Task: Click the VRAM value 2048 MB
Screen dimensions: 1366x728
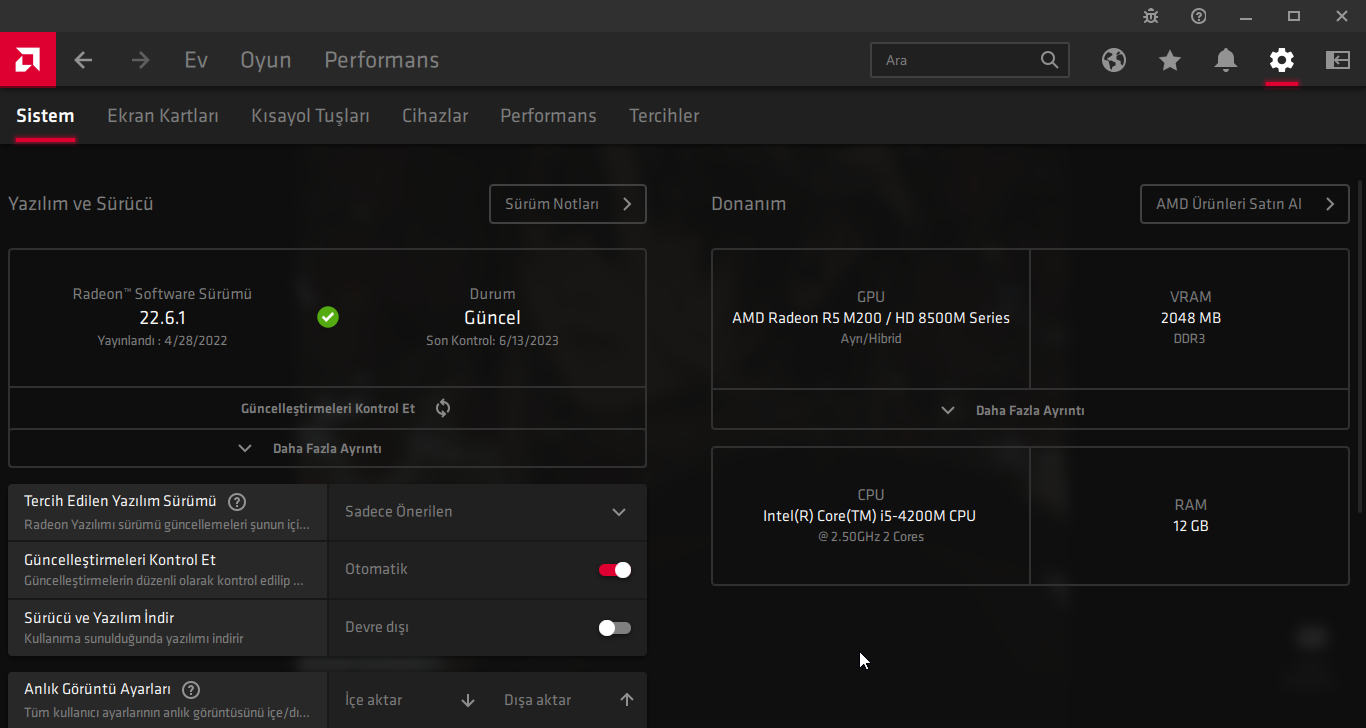Action: [1191, 318]
